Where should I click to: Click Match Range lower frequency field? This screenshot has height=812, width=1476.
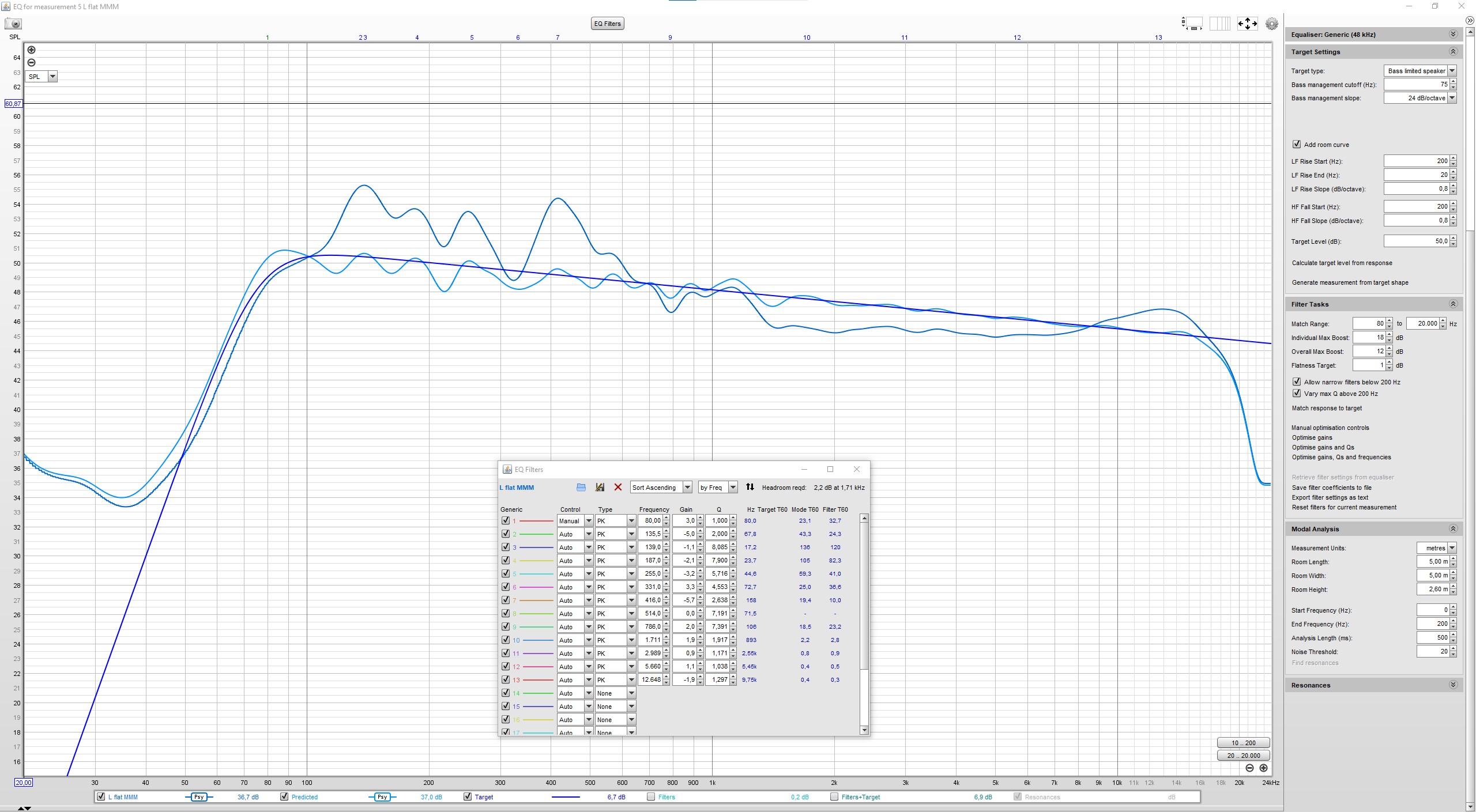pos(1369,323)
